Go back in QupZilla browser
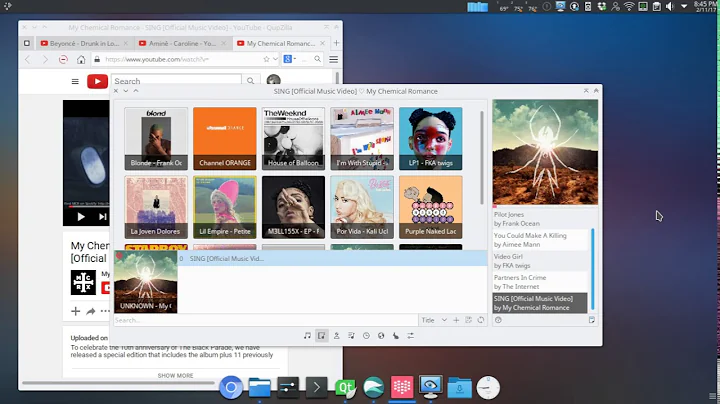720x404 pixels. (x=28, y=59)
